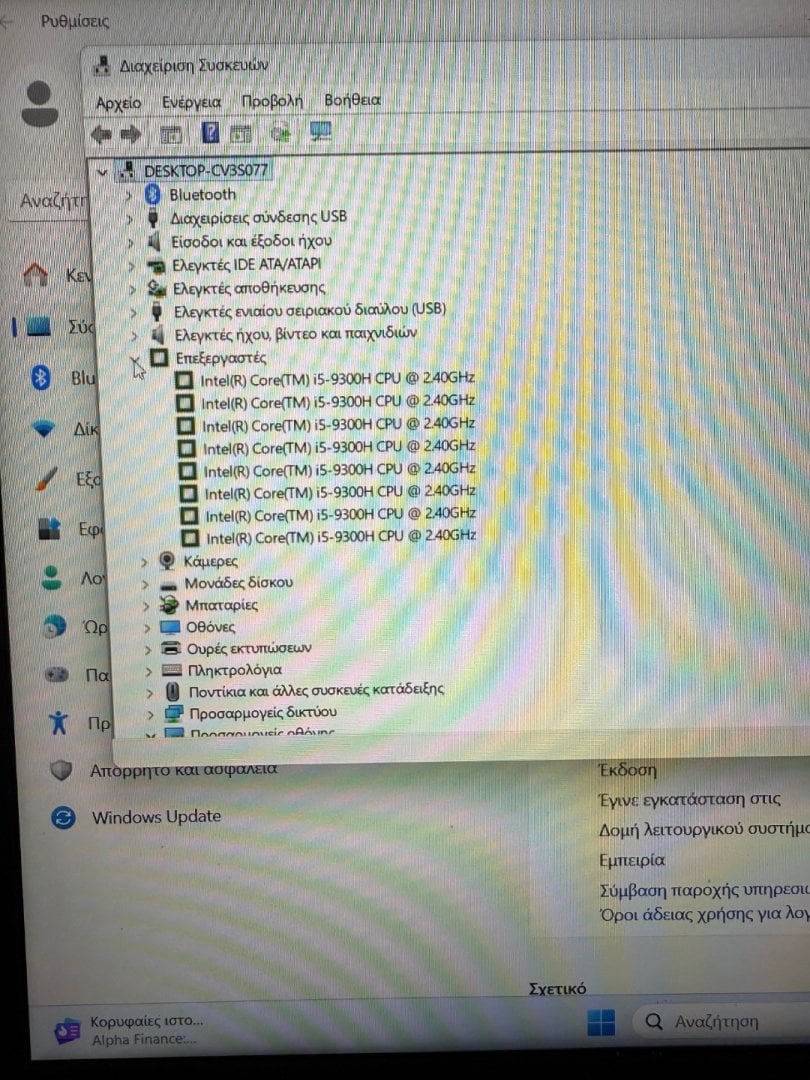Open the Windows Start button
The image size is (810, 1080).
[601, 1022]
